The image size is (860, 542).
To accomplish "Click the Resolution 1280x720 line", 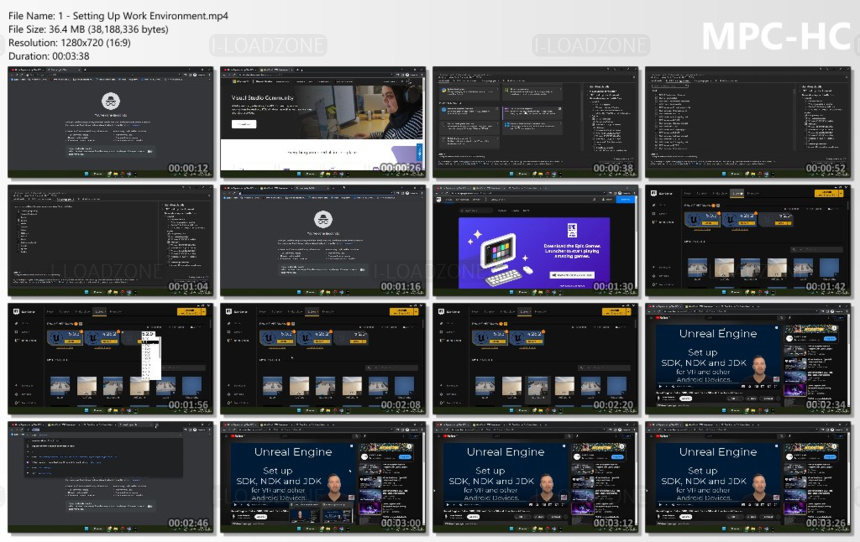I will [69, 43].
